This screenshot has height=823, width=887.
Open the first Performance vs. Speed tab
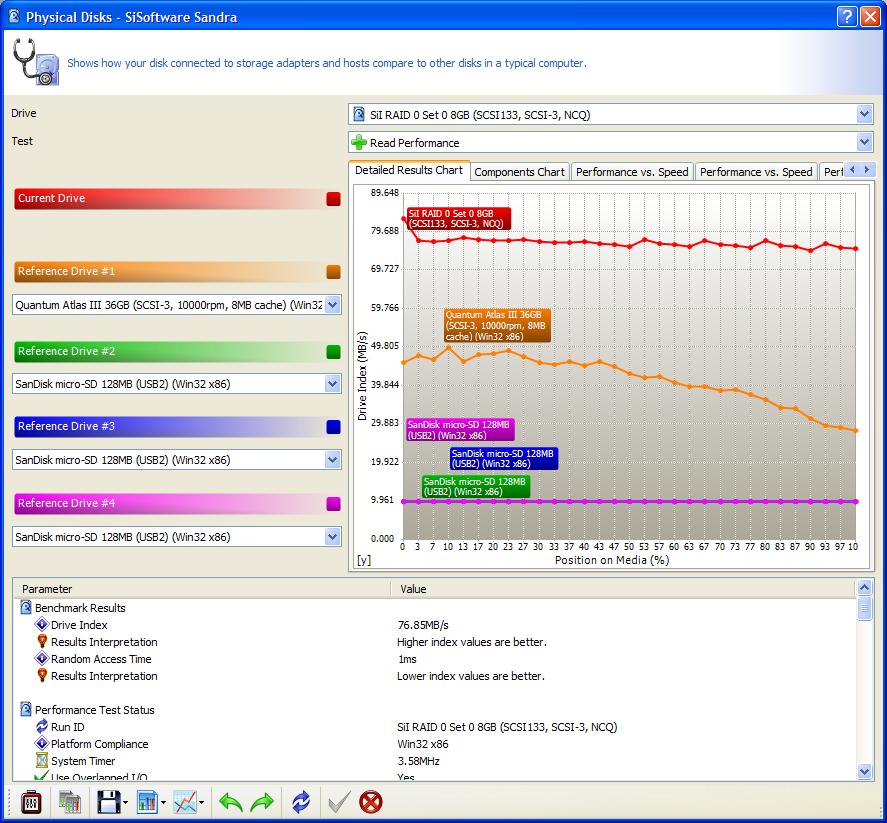tap(632, 172)
